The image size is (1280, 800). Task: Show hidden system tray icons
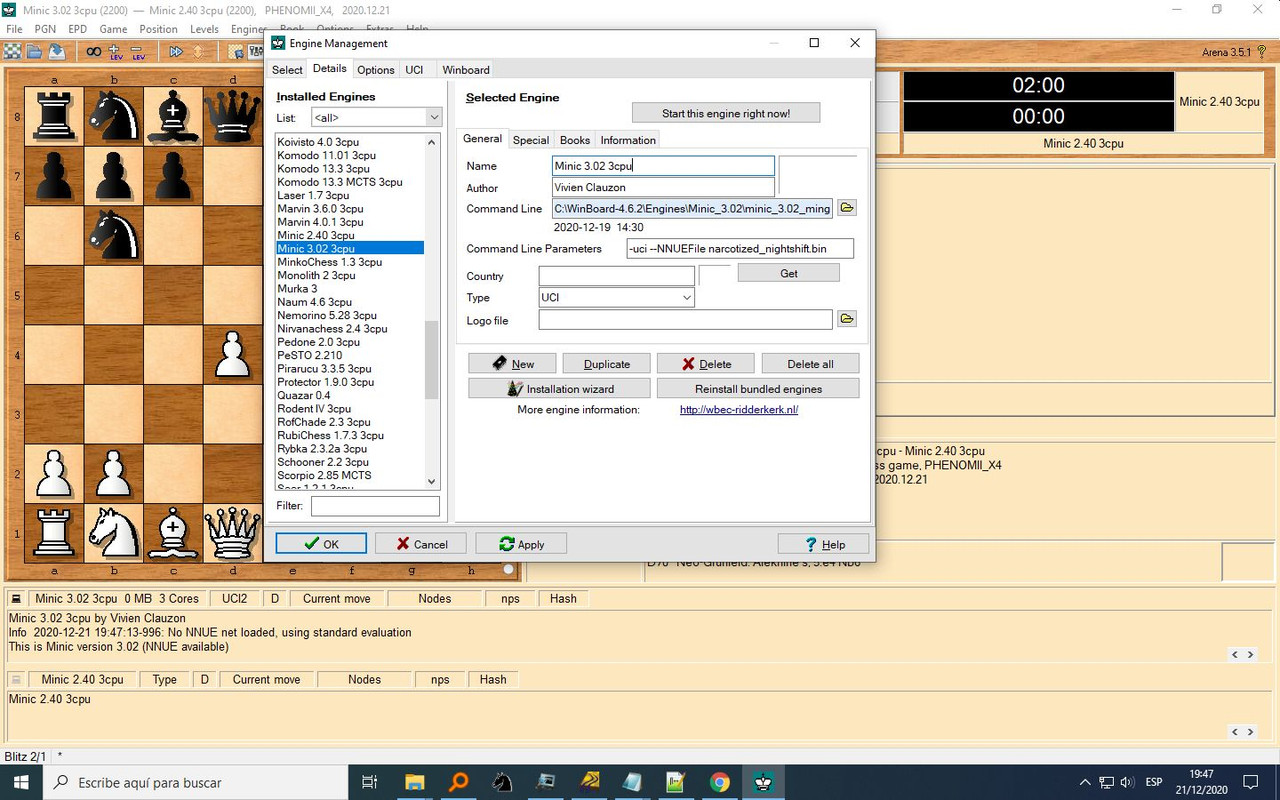click(x=1085, y=782)
